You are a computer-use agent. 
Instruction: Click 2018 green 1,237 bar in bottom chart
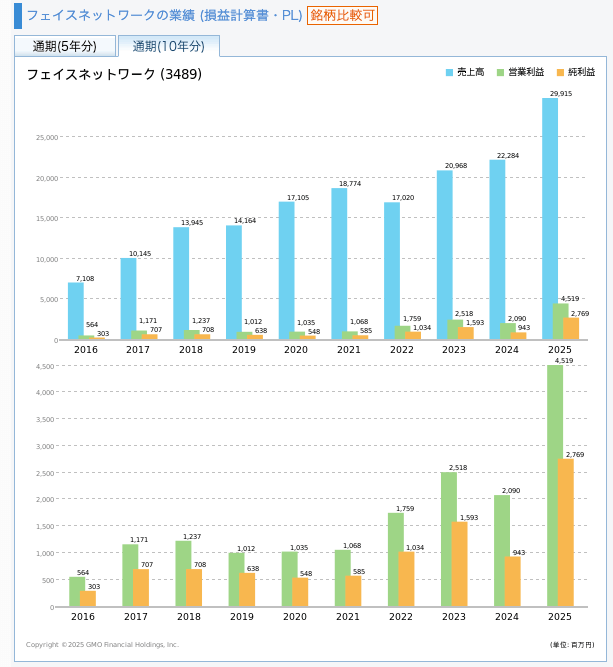click(183, 573)
